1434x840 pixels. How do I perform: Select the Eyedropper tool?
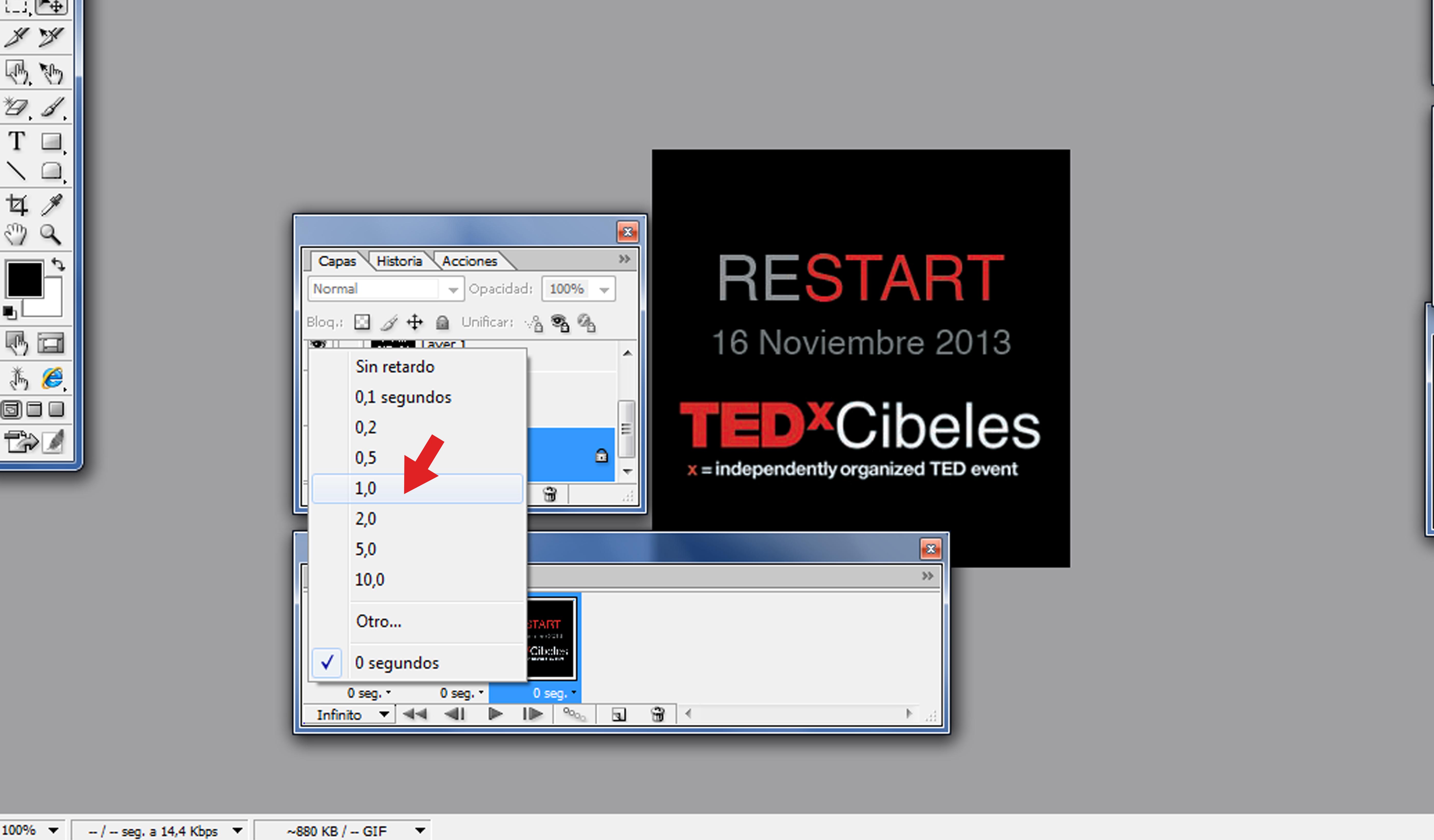coord(52,204)
